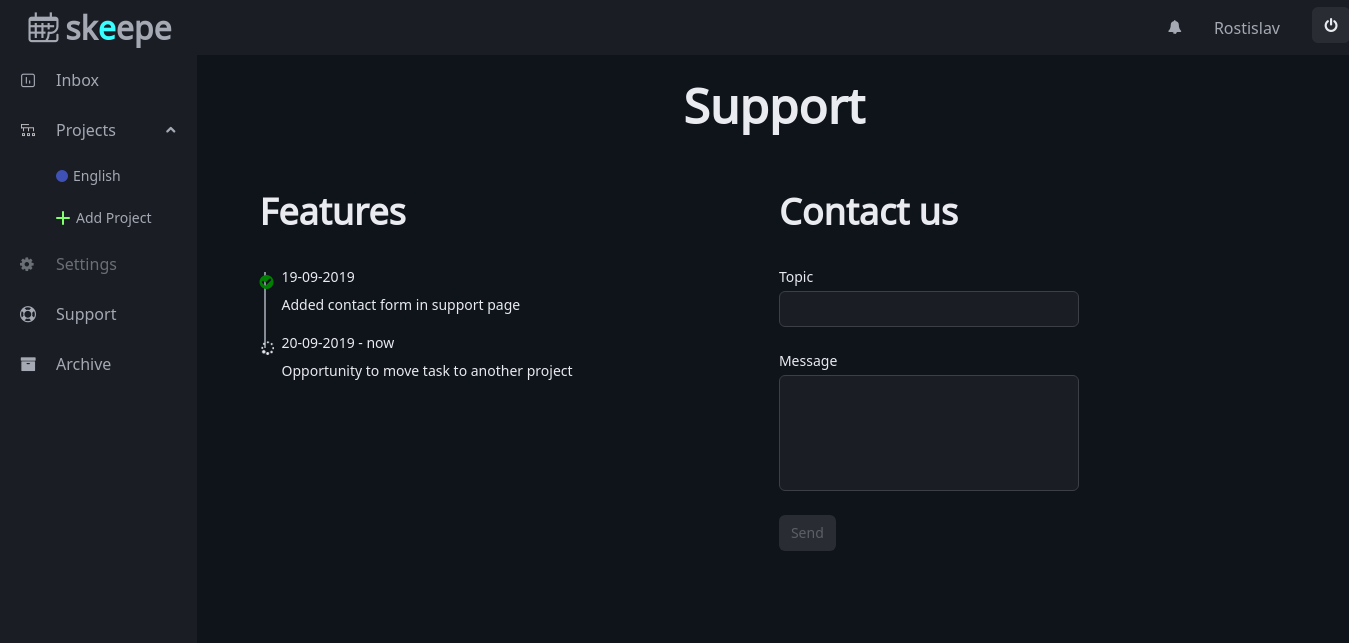The image size is (1349, 643).
Task: Click the skeepe calendar logo icon
Action: [x=43, y=28]
